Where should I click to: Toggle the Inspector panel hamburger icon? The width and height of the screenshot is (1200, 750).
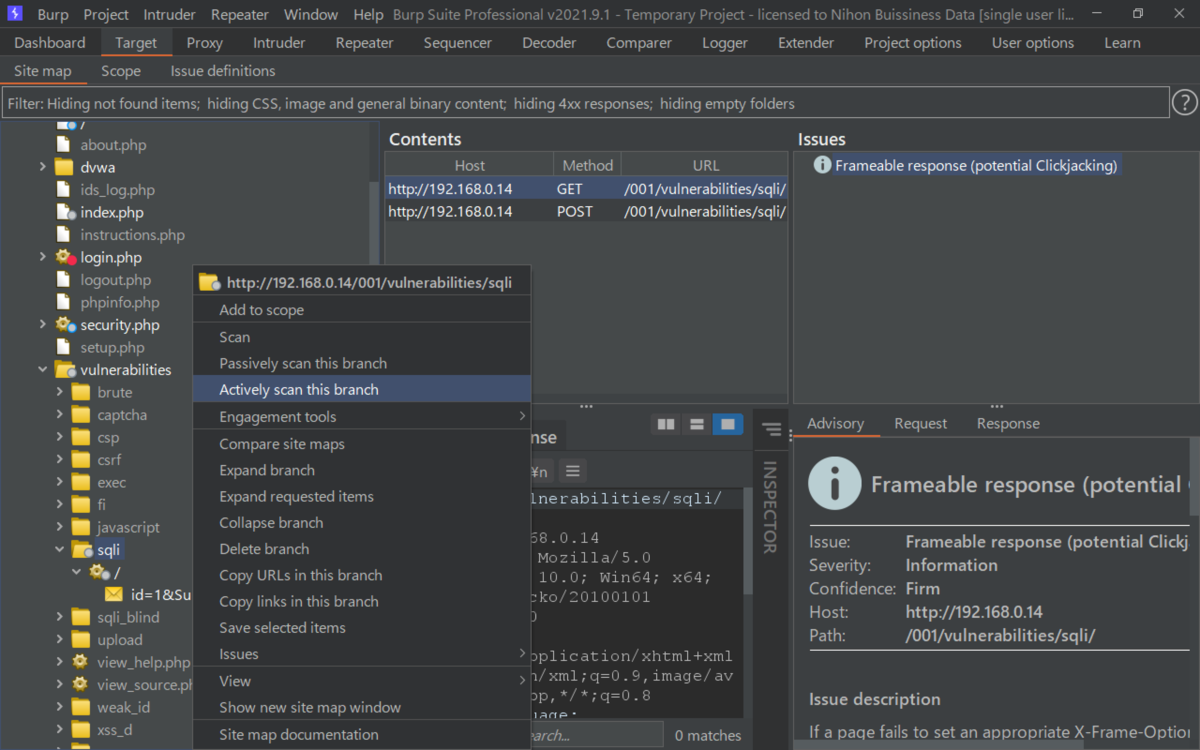[770, 429]
